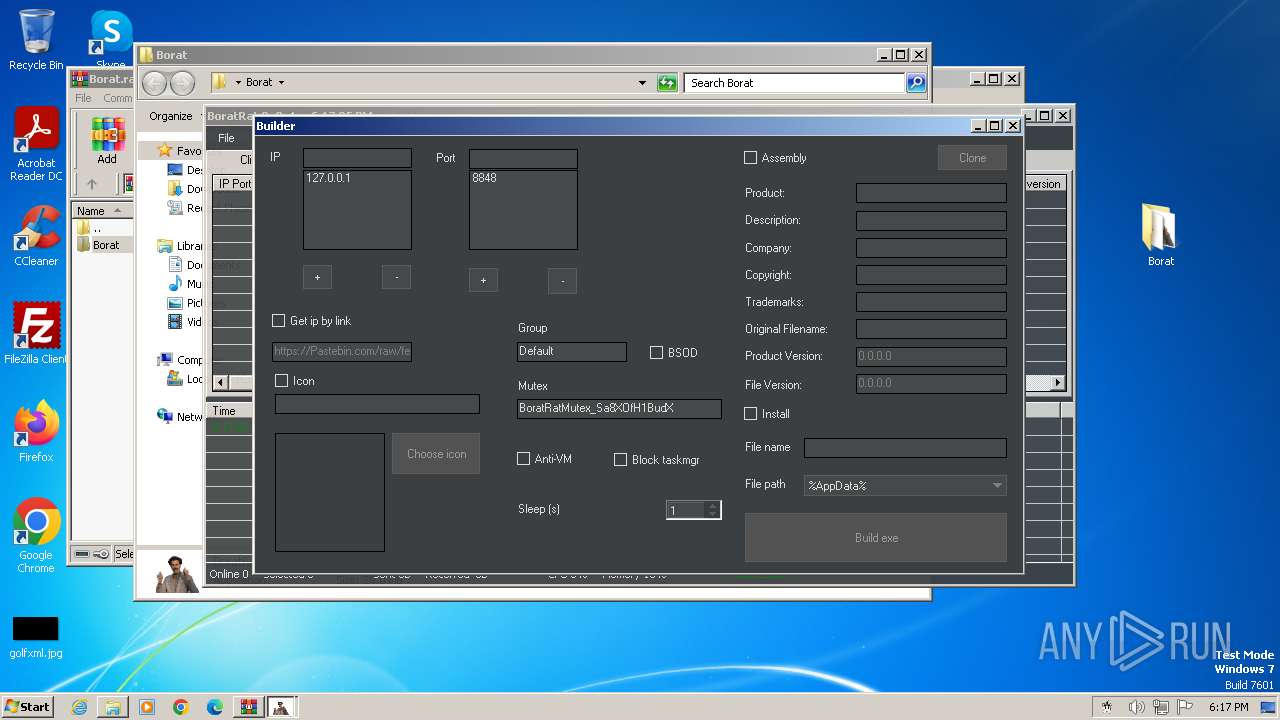Switch to the BoratRat taskbar button

point(282,707)
